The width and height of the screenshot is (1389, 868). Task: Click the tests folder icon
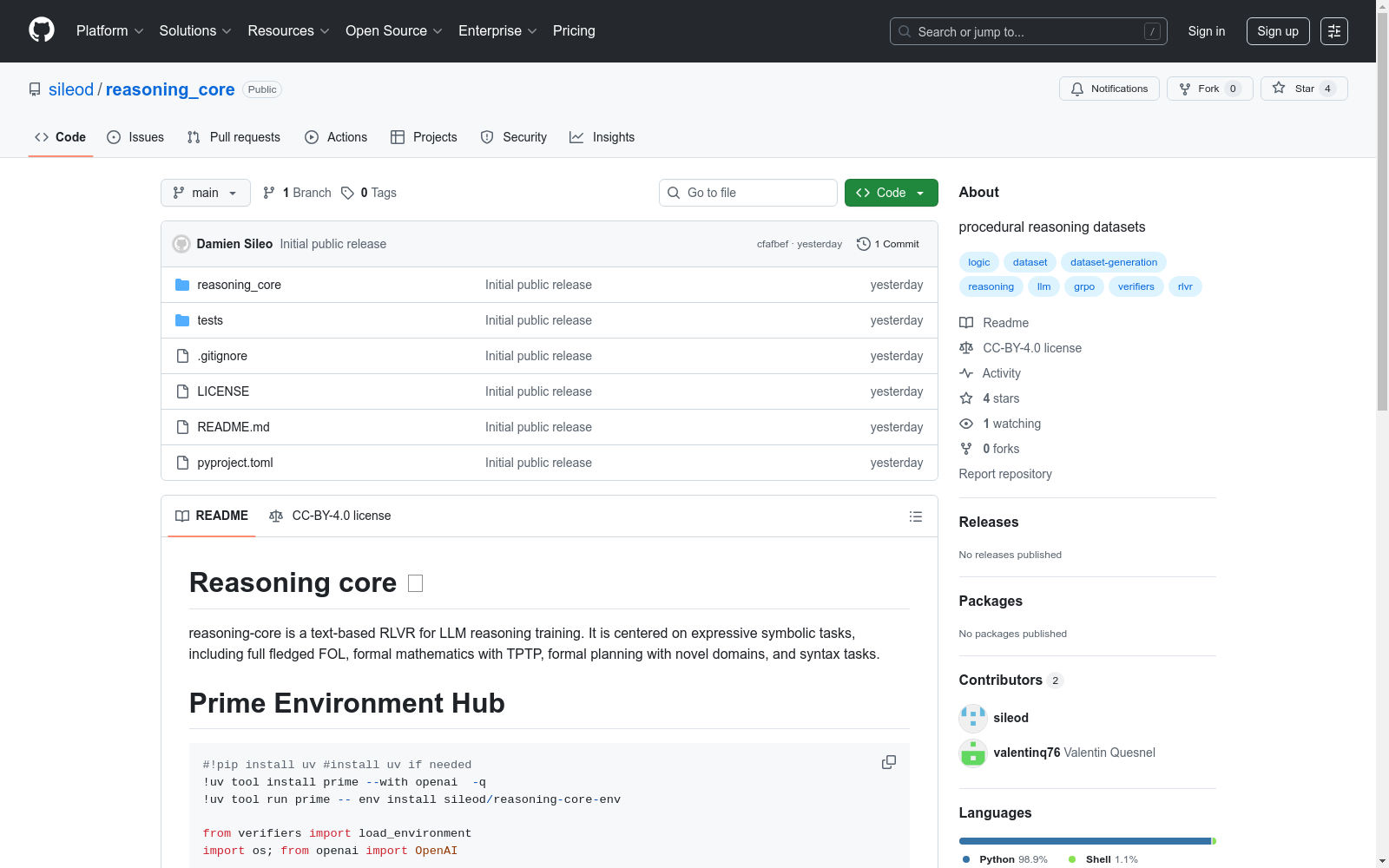[182, 320]
